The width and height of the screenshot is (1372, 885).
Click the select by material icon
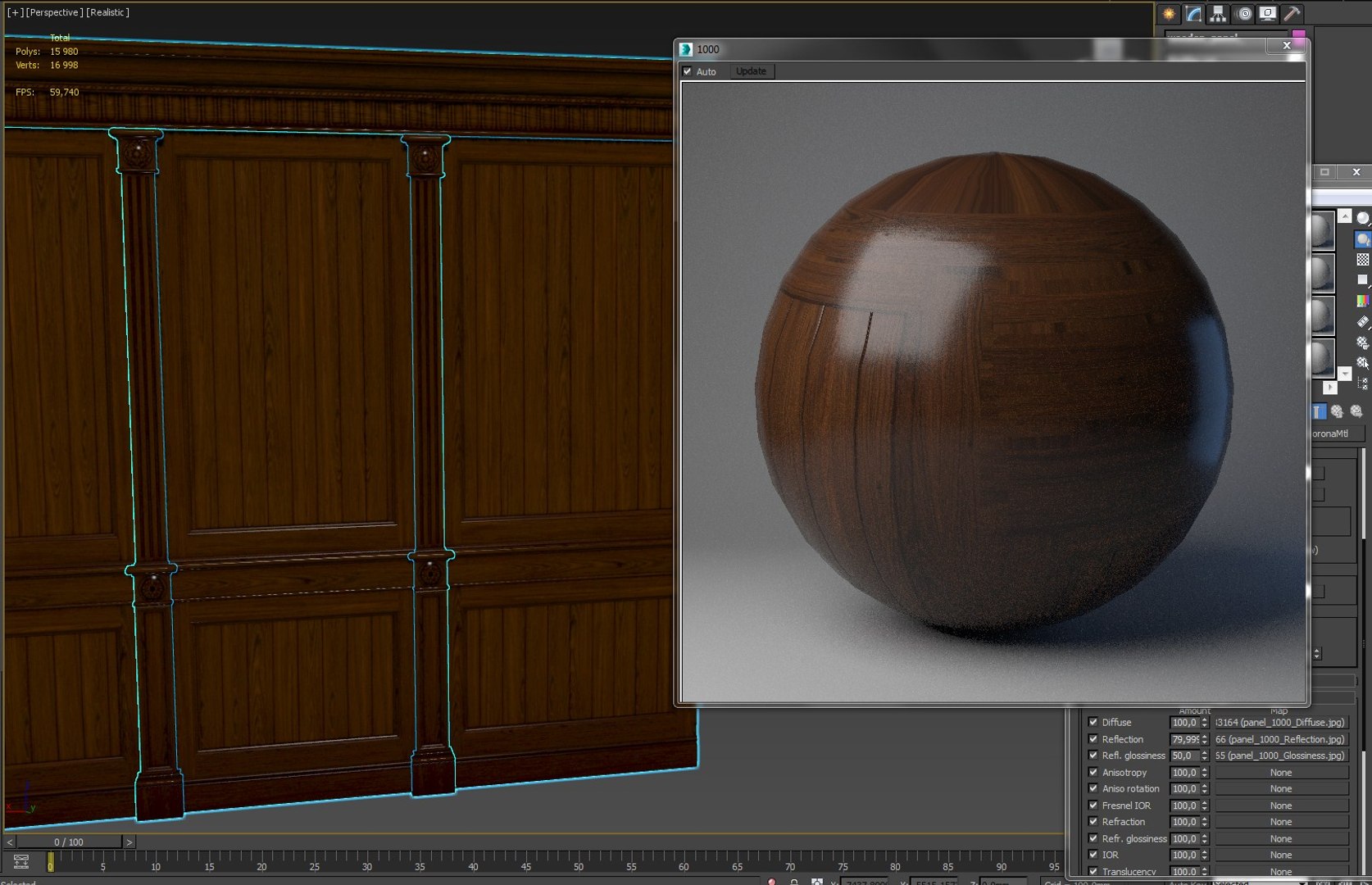pos(1363,363)
